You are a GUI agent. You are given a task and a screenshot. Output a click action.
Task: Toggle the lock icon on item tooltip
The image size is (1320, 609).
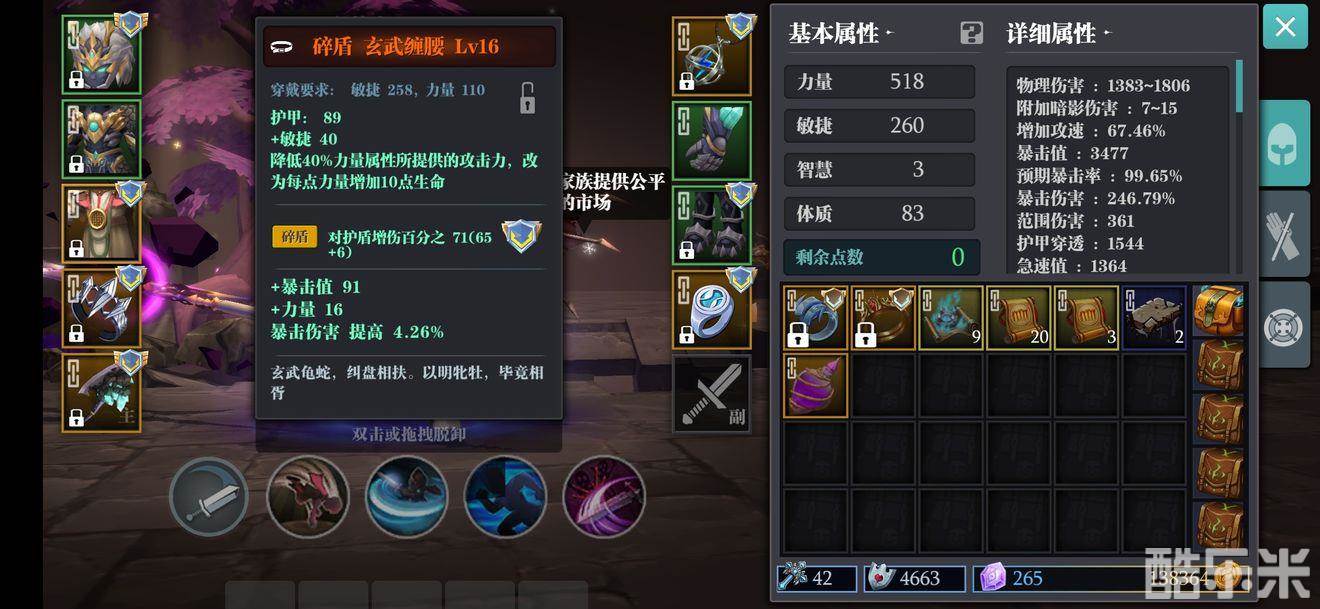click(x=527, y=97)
